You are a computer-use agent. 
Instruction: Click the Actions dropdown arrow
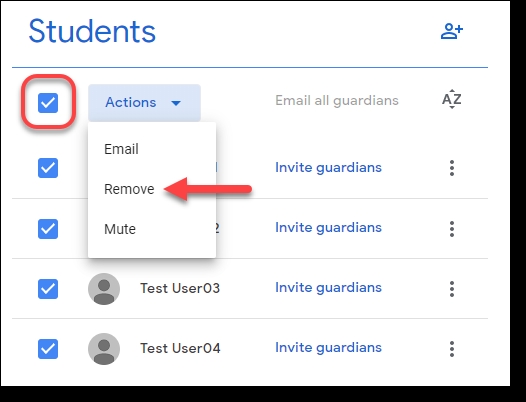point(176,103)
